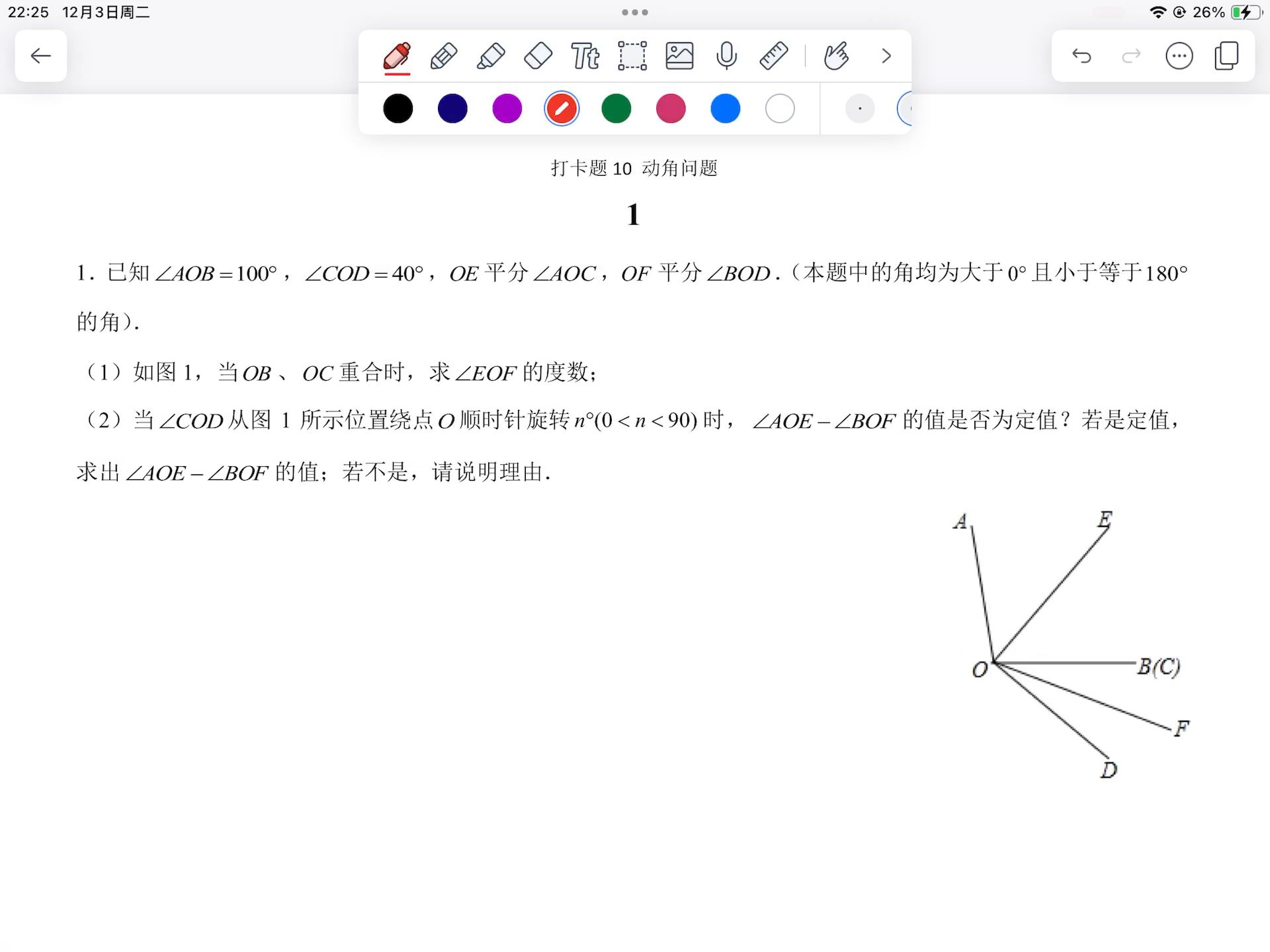
Task: Select the currently active red pen color
Action: 561,108
